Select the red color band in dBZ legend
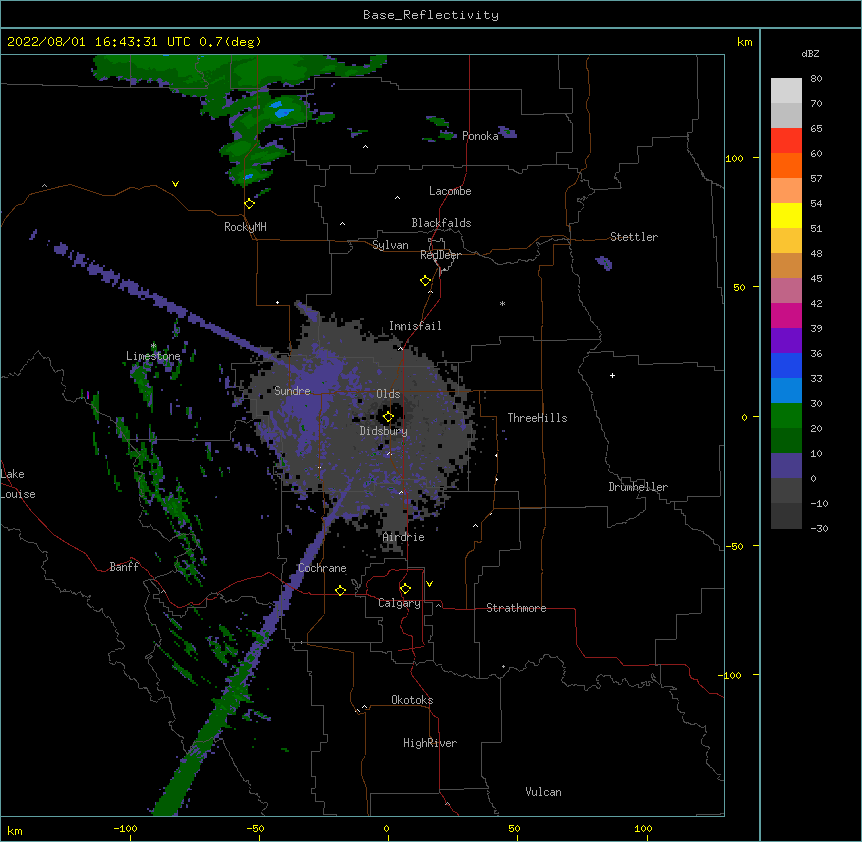Image resolution: width=862 pixels, height=842 pixels. pos(786,140)
